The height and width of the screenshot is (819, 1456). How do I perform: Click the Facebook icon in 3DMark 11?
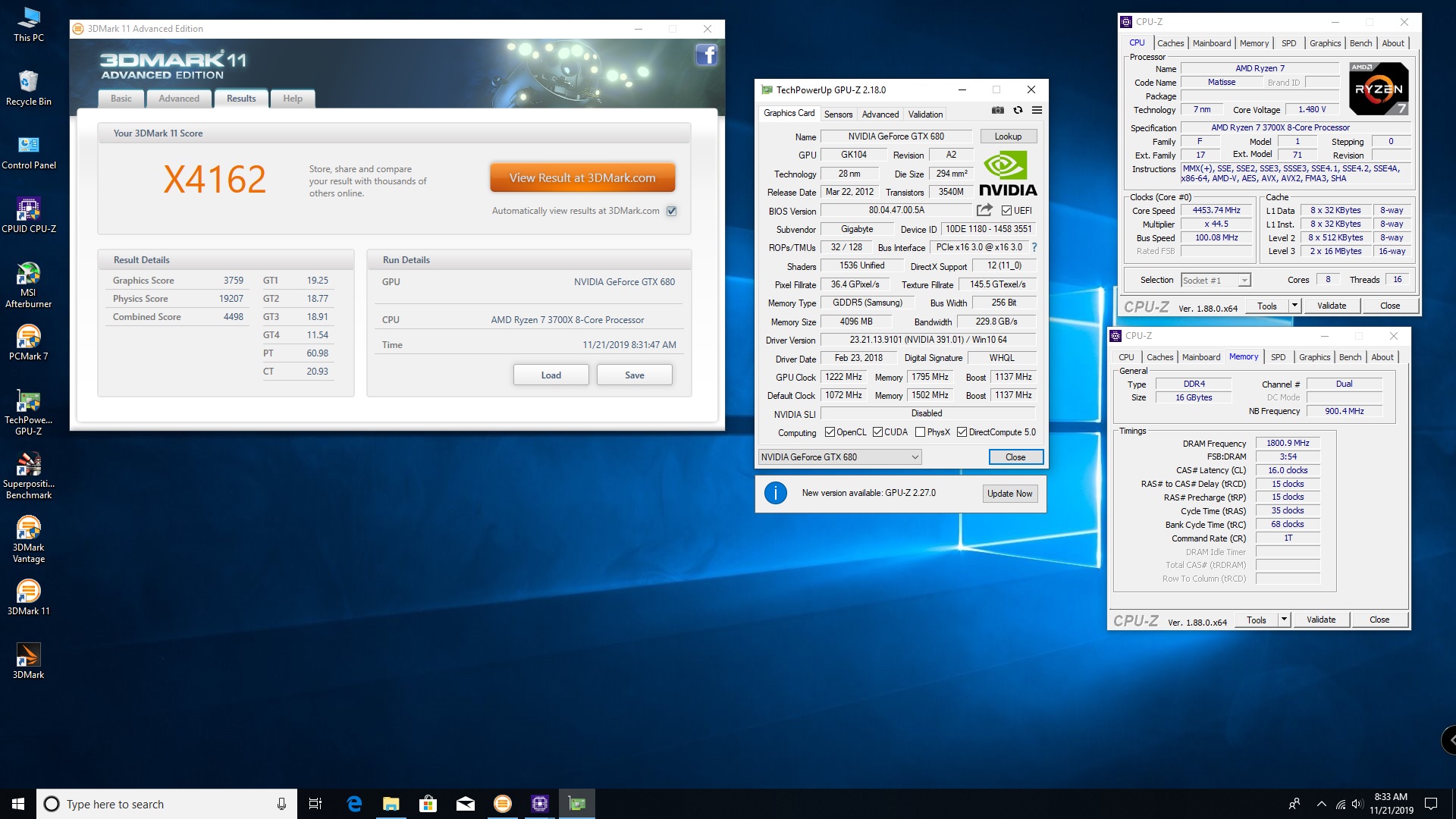click(706, 55)
